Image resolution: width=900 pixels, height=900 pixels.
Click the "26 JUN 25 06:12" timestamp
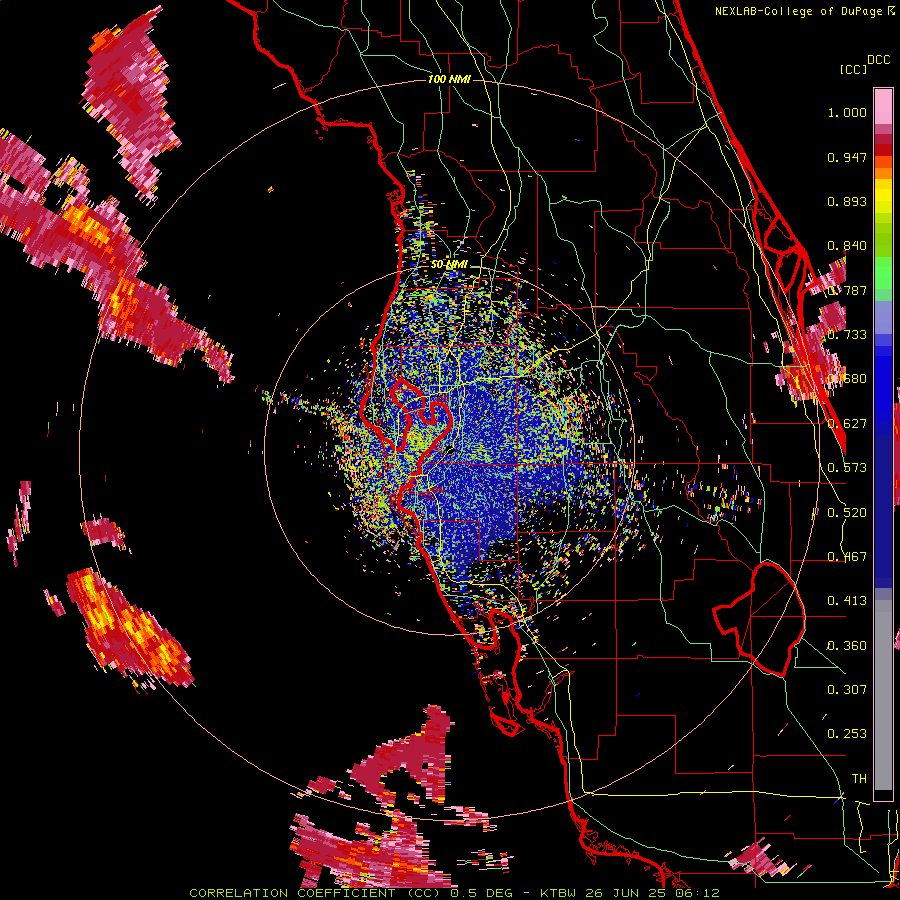coord(652,893)
